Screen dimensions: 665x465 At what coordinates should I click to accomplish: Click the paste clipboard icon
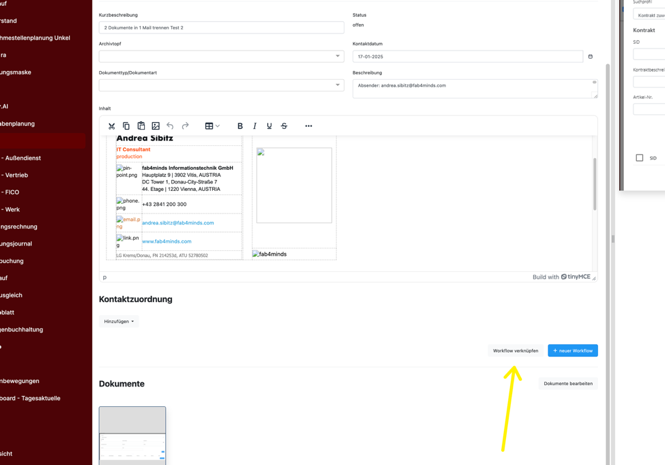(141, 126)
